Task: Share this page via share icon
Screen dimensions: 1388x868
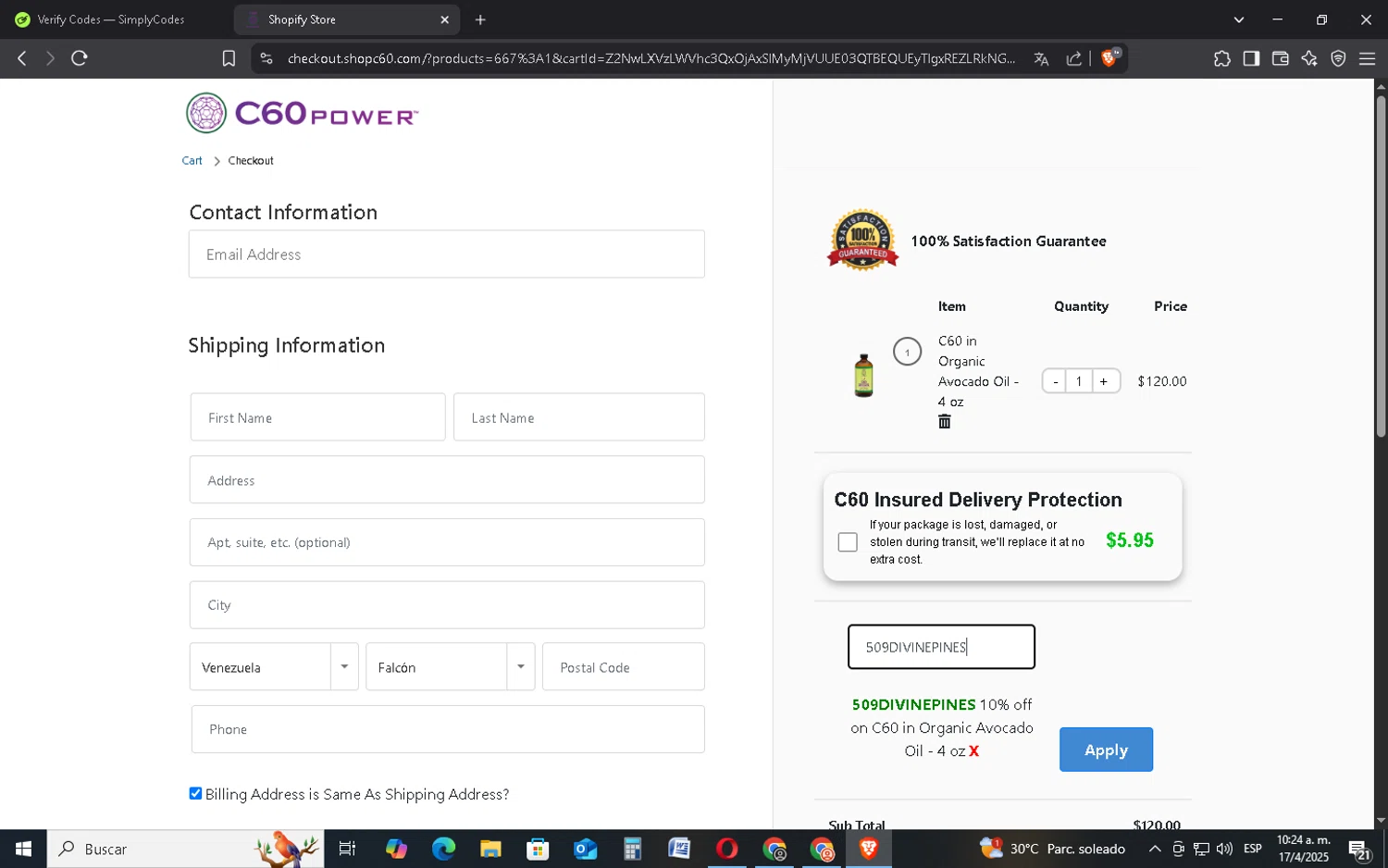Action: click(x=1074, y=58)
